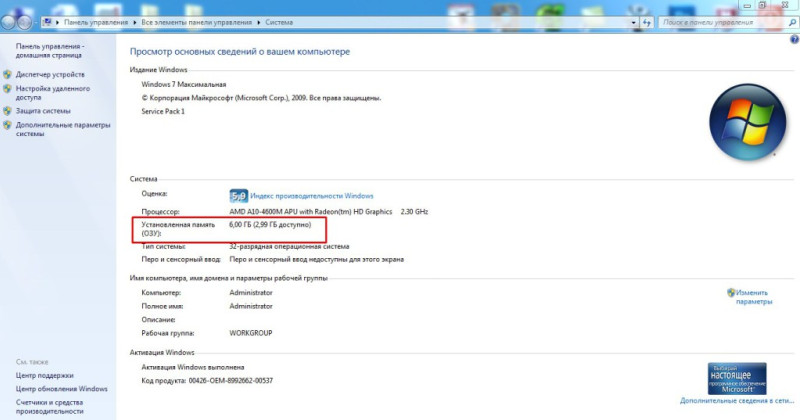Open Дополнительные параметры системы

pos(63,129)
